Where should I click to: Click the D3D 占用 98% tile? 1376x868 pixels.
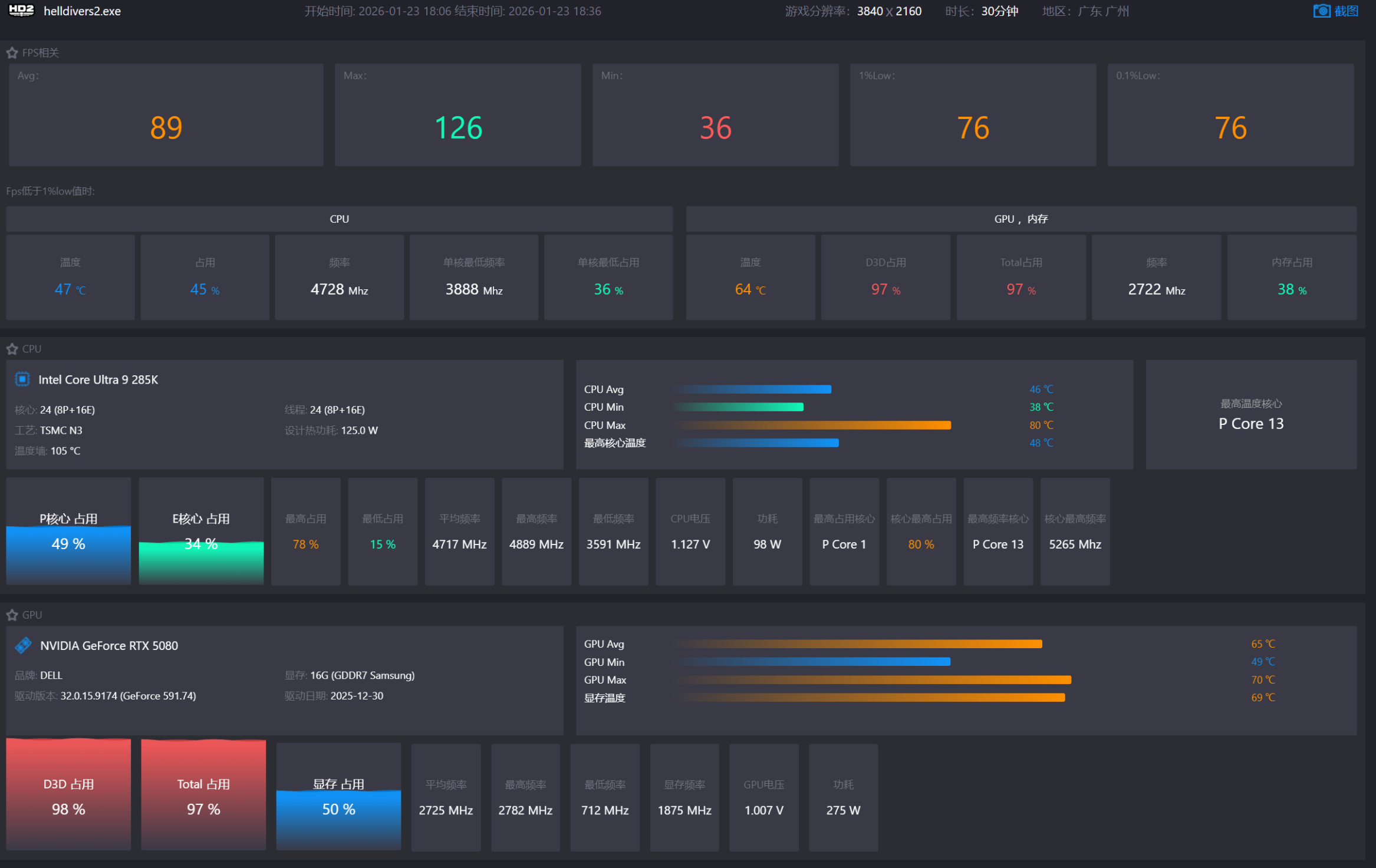tap(68, 796)
